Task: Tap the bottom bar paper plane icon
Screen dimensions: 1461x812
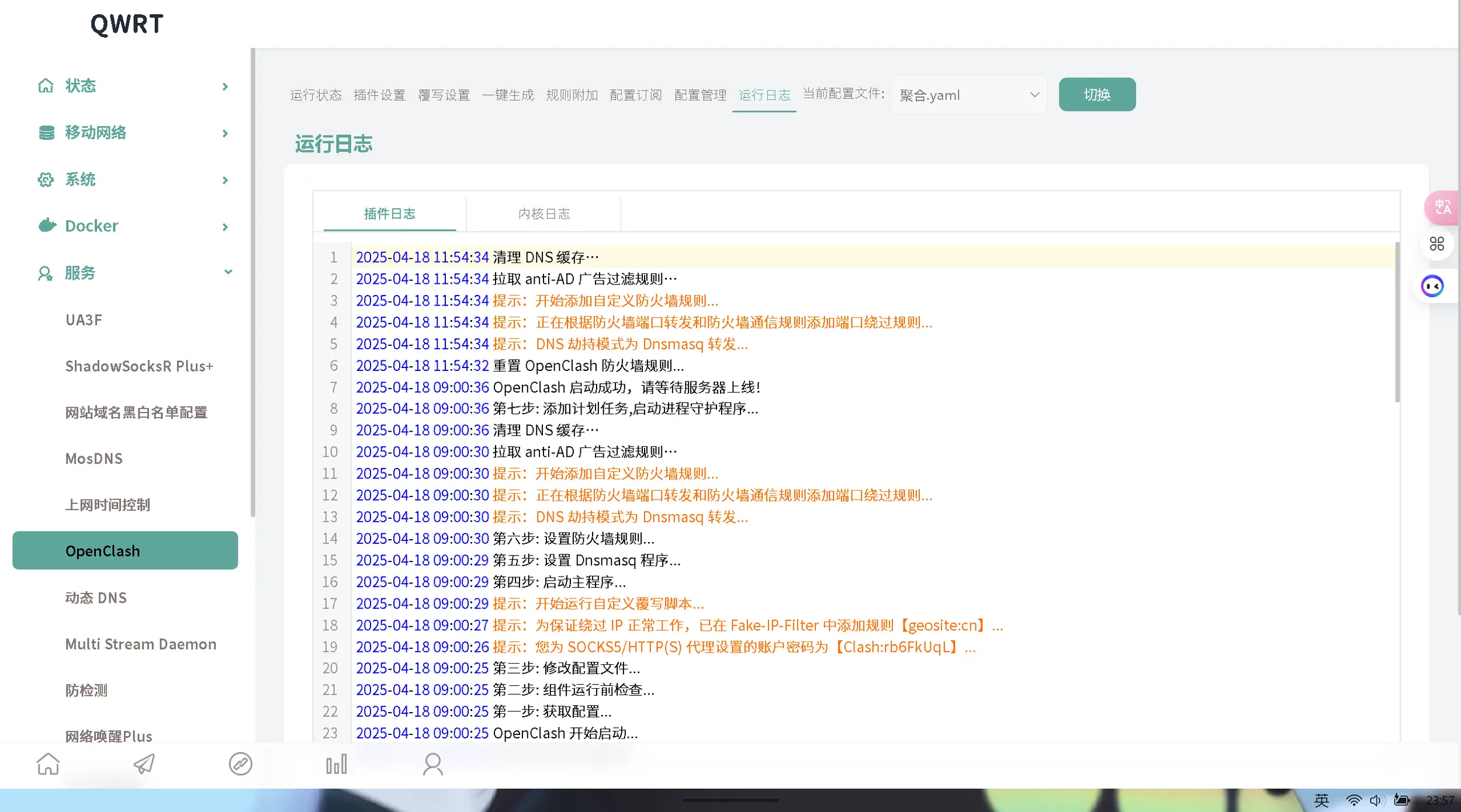Action: [144, 764]
